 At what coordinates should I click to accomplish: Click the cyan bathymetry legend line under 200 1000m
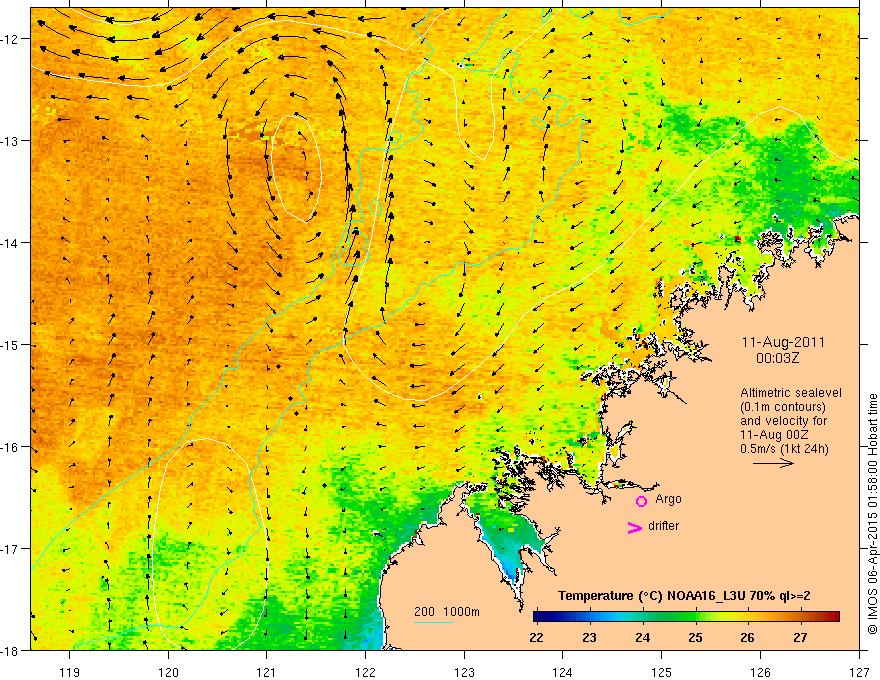(434, 622)
